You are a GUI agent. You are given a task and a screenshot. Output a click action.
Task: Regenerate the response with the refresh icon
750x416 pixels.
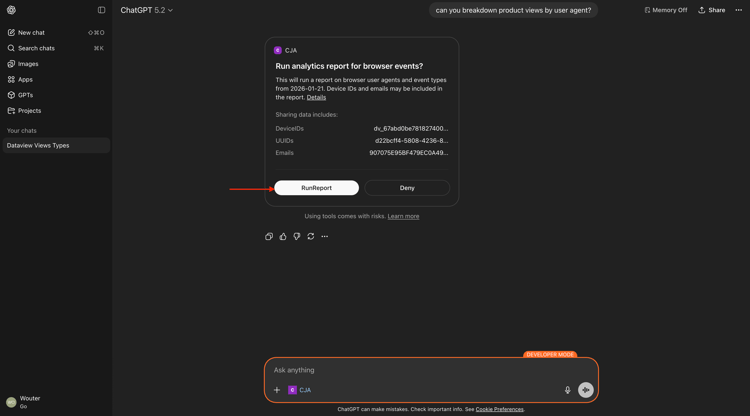tap(310, 236)
